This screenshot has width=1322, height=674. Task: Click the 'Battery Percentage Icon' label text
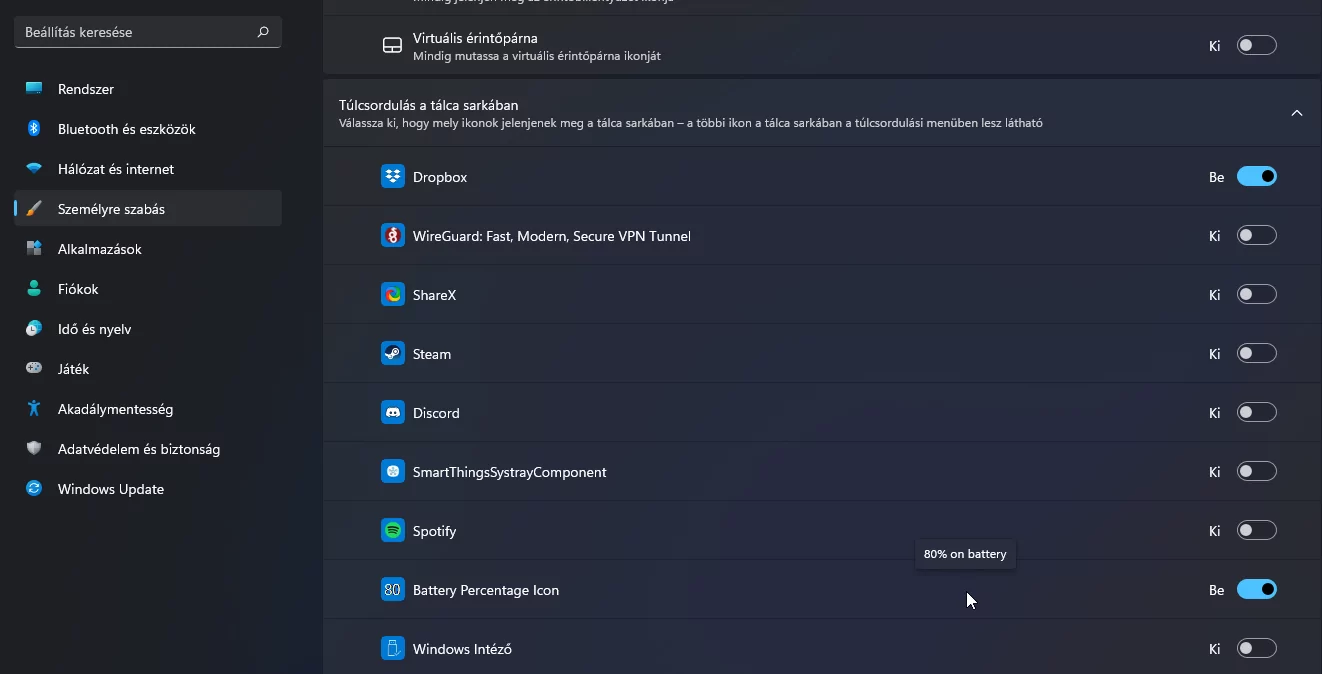pyautogui.click(x=486, y=590)
